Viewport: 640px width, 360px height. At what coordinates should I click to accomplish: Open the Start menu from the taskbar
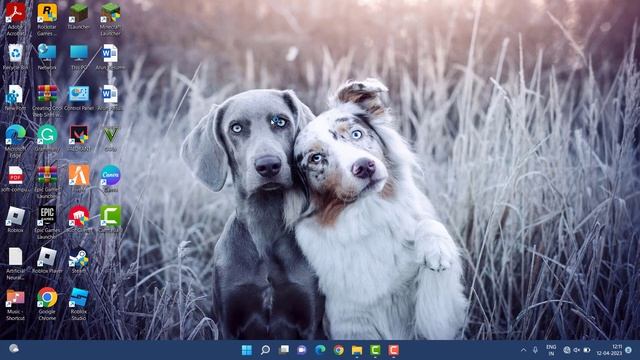[x=247, y=350]
